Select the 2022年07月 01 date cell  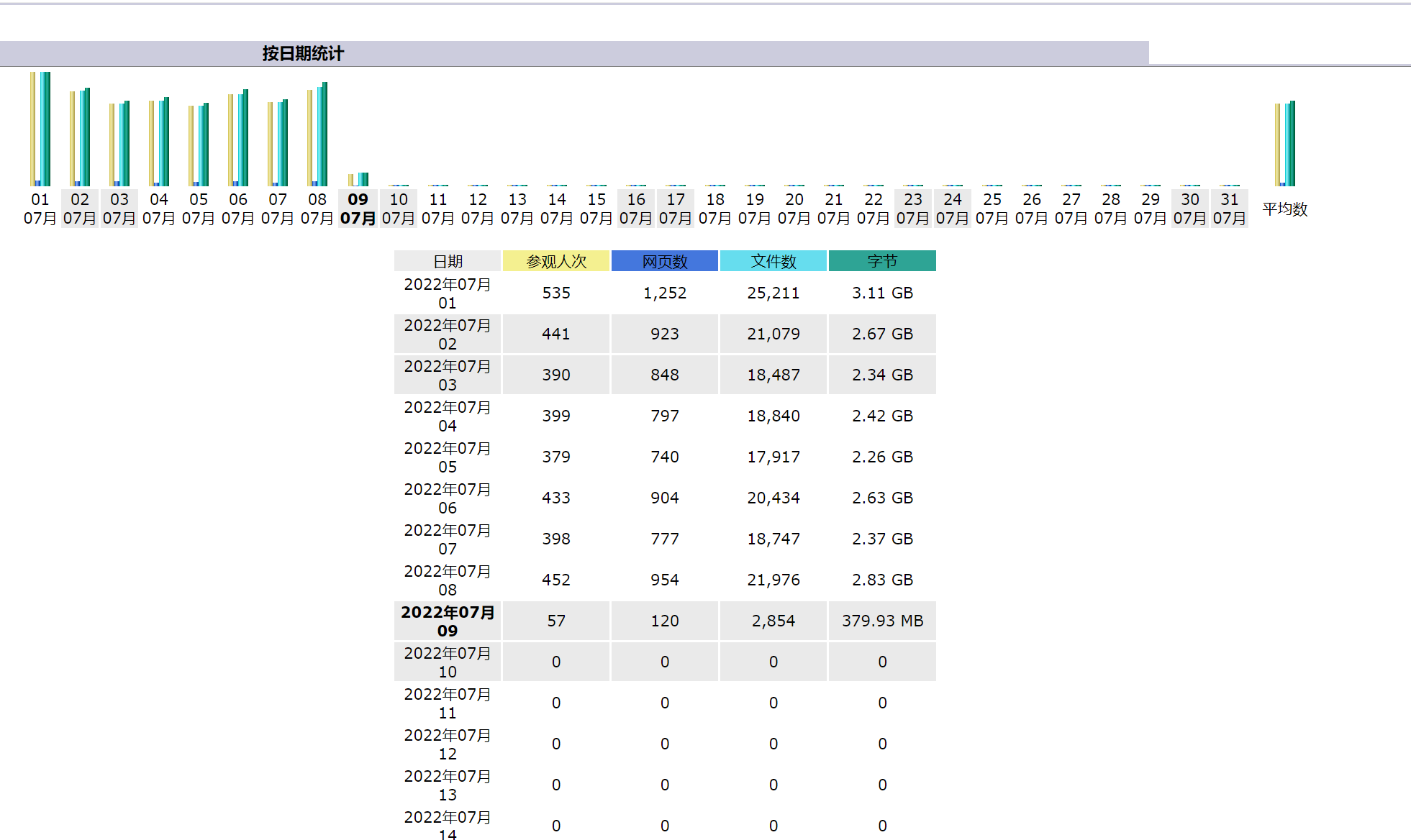point(448,293)
